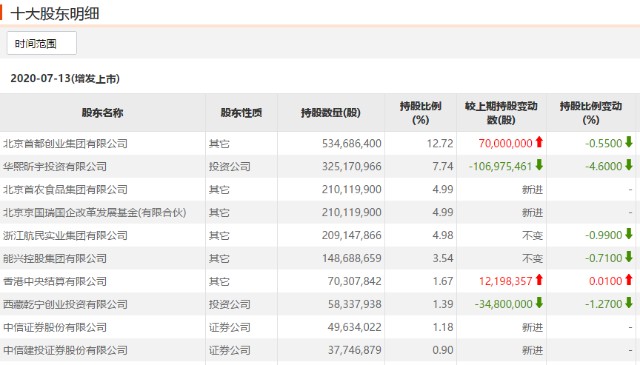The width and height of the screenshot is (640, 365).
Task: Click green down arrow beside -106,975,461
Action: (539, 165)
